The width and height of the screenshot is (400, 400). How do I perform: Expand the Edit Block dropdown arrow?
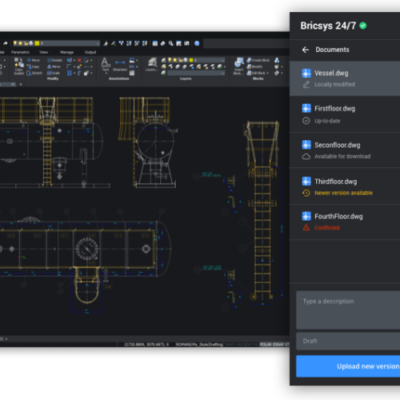tap(268, 73)
